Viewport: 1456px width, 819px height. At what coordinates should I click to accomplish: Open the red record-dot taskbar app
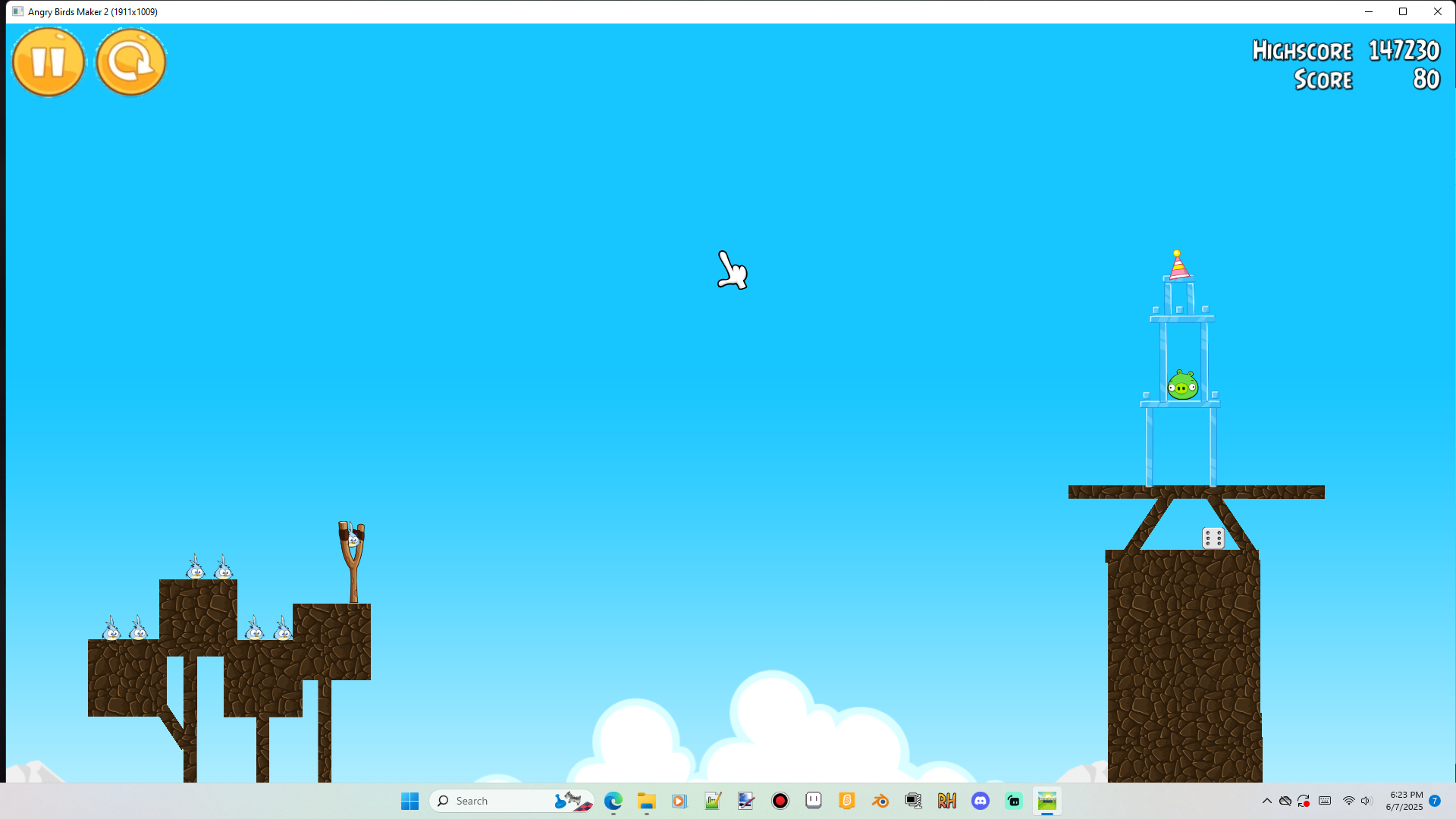click(780, 801)
